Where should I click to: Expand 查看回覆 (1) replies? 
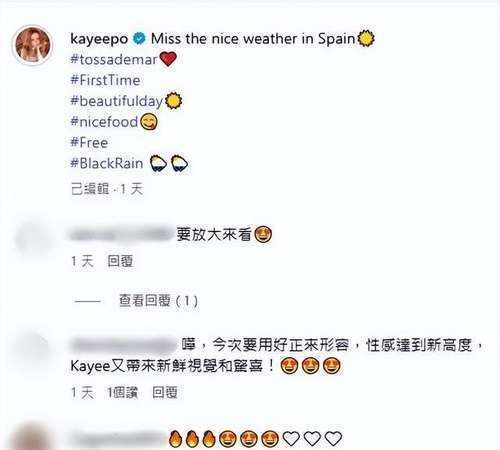point(158,301)
